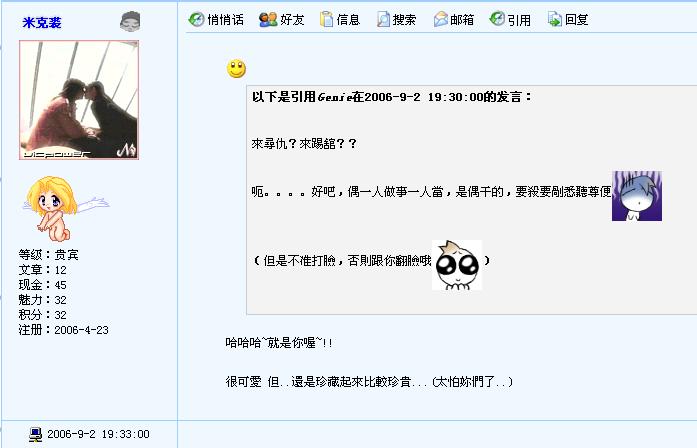Screen dimensions: 697x448
Task: Open the 邮箱 mailbox envelope icon
Action: [x=441, y=20]
